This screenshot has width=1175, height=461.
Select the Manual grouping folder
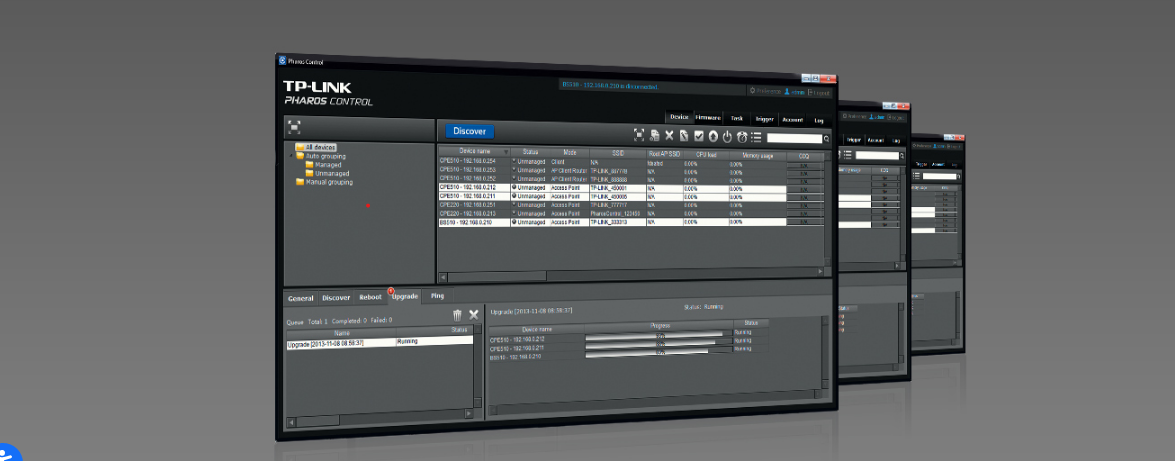tap(324, 182)
